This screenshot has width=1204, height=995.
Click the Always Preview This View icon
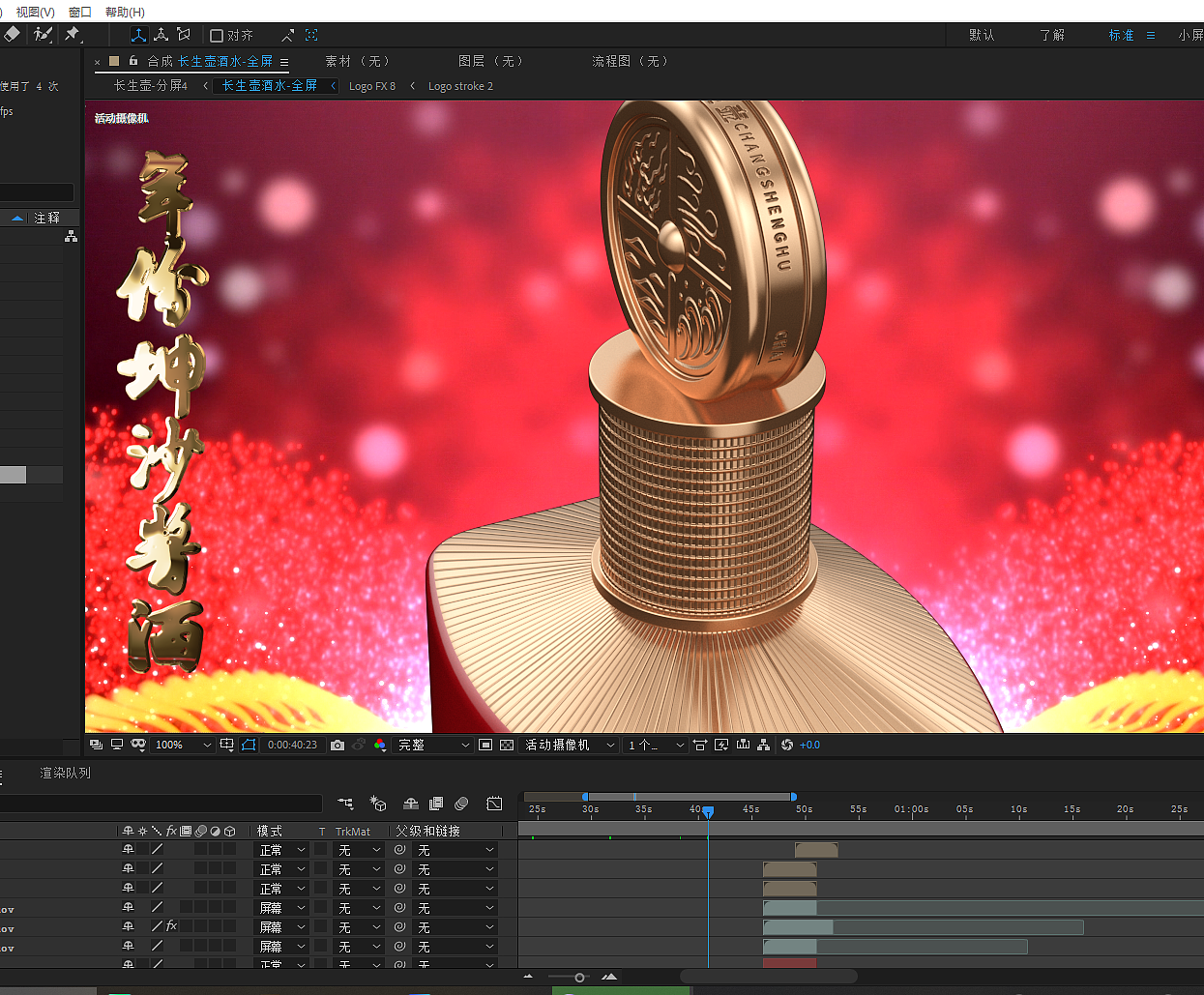96,745
